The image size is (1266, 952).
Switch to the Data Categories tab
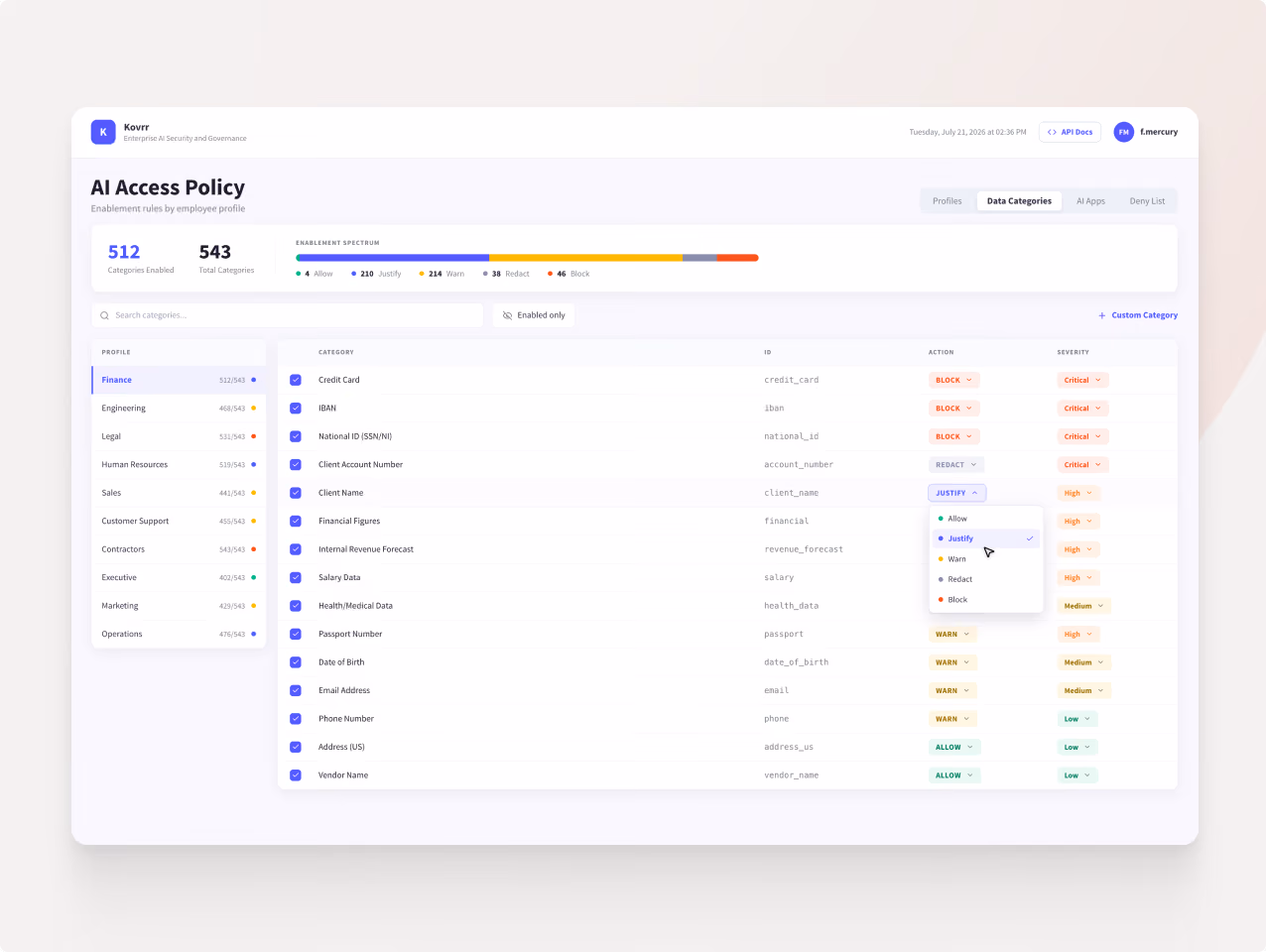click(x=1019, y=201)
